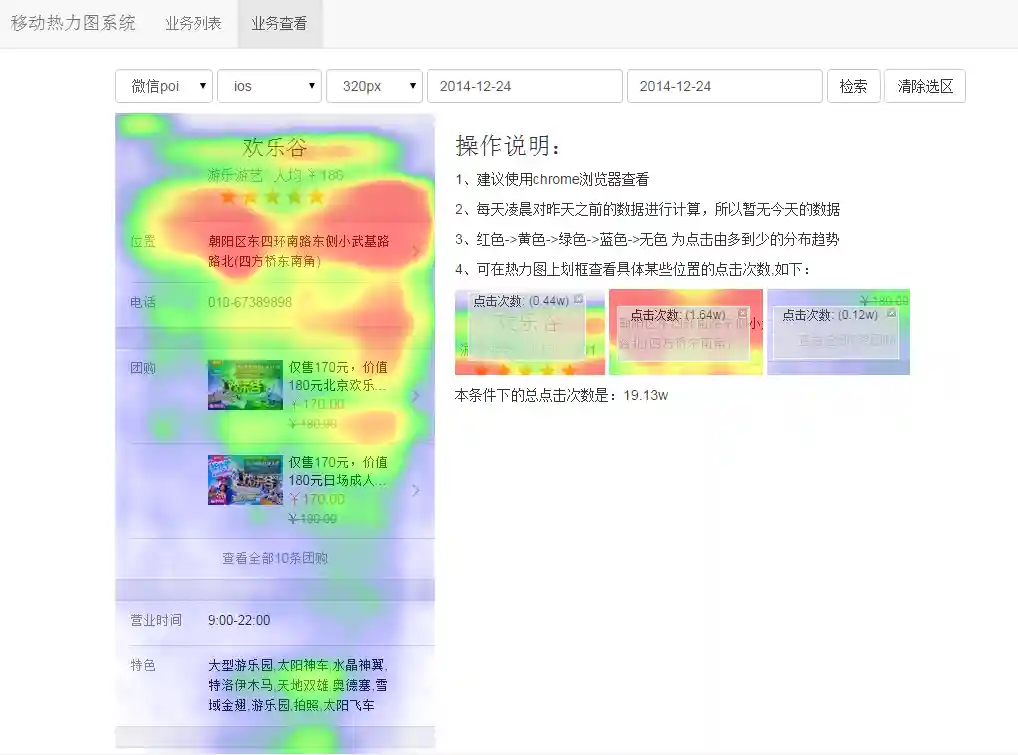Click the 点击次数 (0.44w) sample image

530,332
